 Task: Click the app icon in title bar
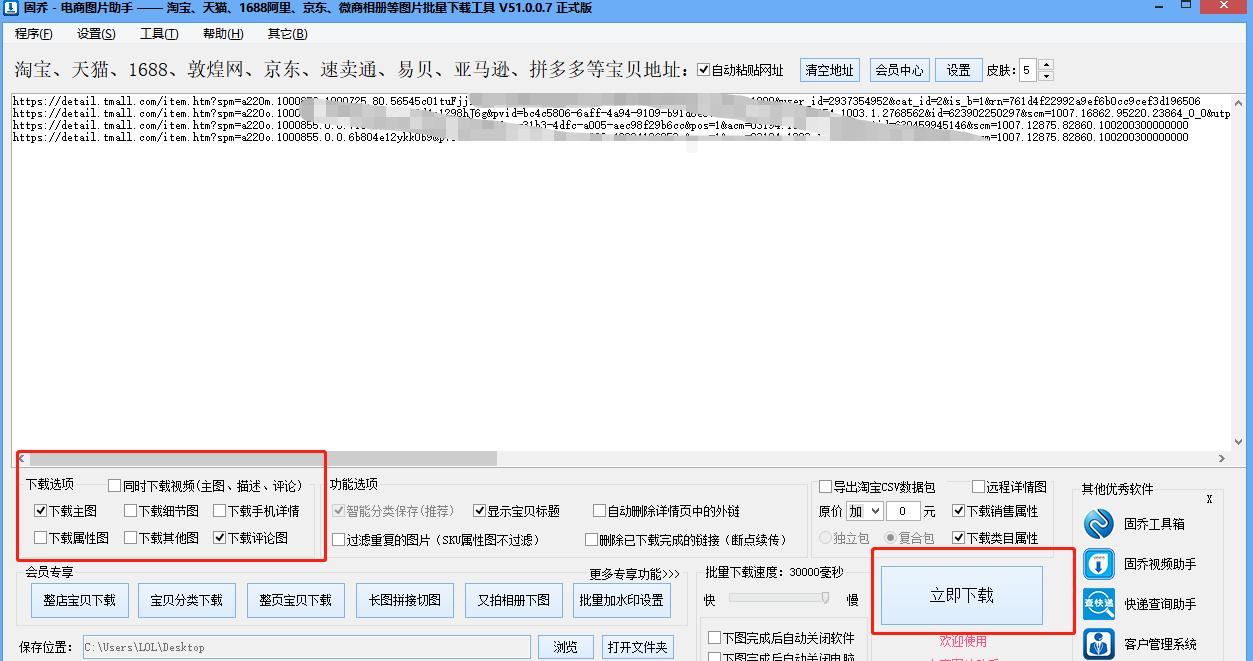point(9,8)
